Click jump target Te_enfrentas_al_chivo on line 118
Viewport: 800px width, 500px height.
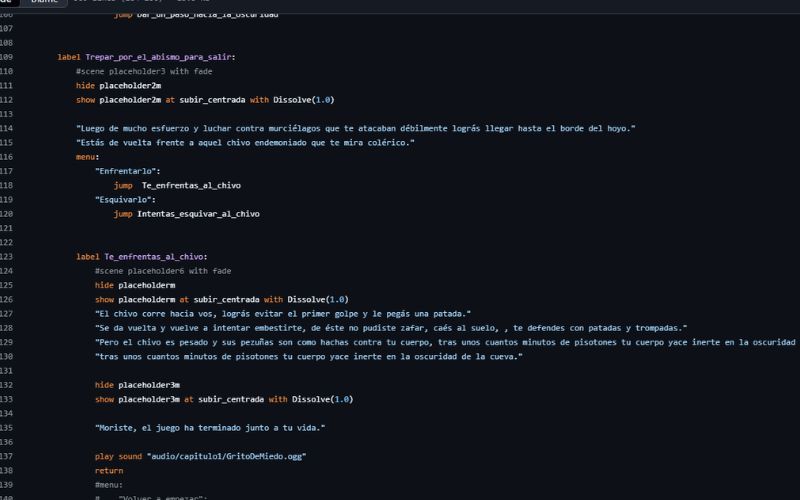[x=191, y=185]
